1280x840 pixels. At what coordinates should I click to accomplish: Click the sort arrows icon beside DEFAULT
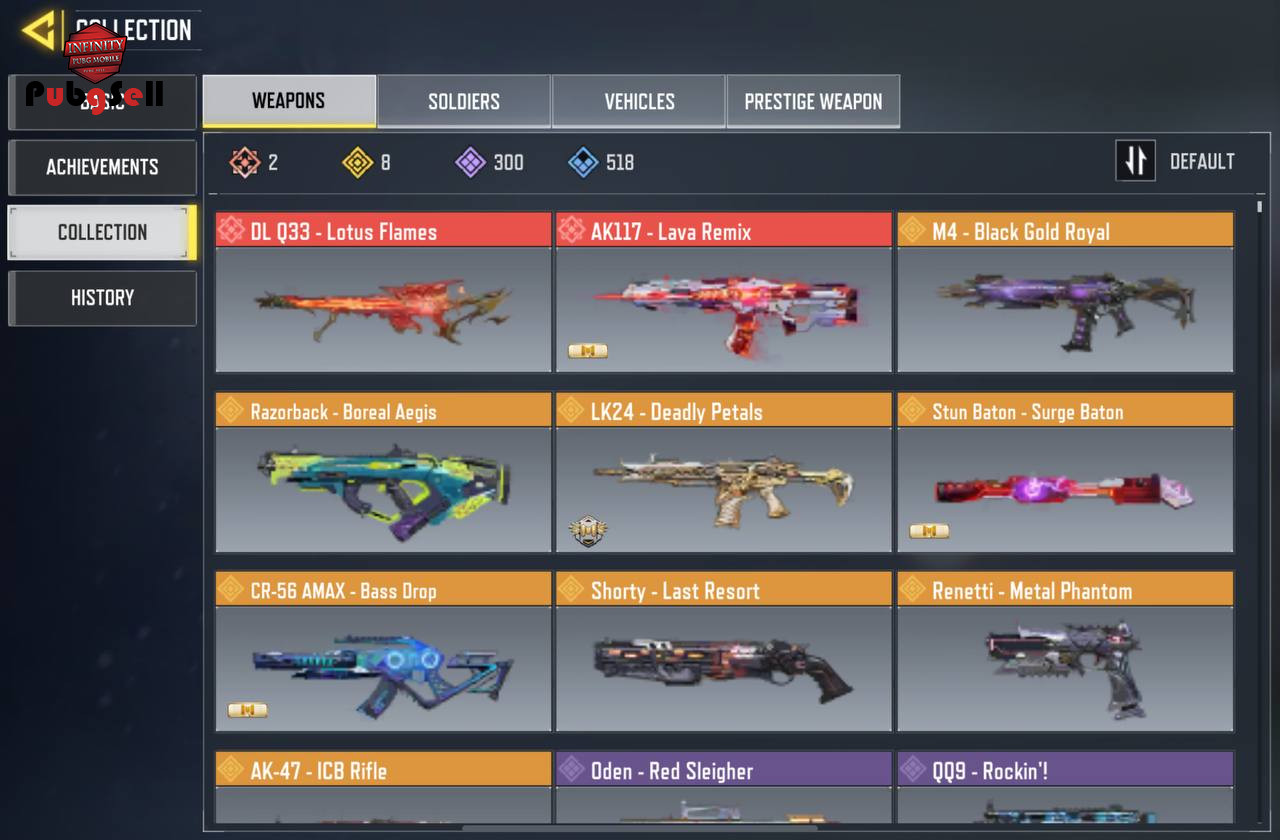pos(1135,161)
